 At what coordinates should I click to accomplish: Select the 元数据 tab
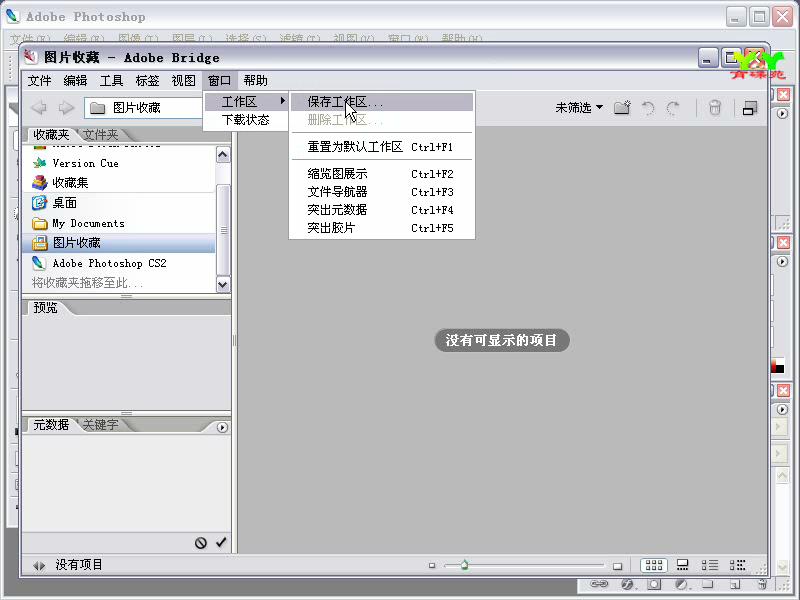coord(51,424)
